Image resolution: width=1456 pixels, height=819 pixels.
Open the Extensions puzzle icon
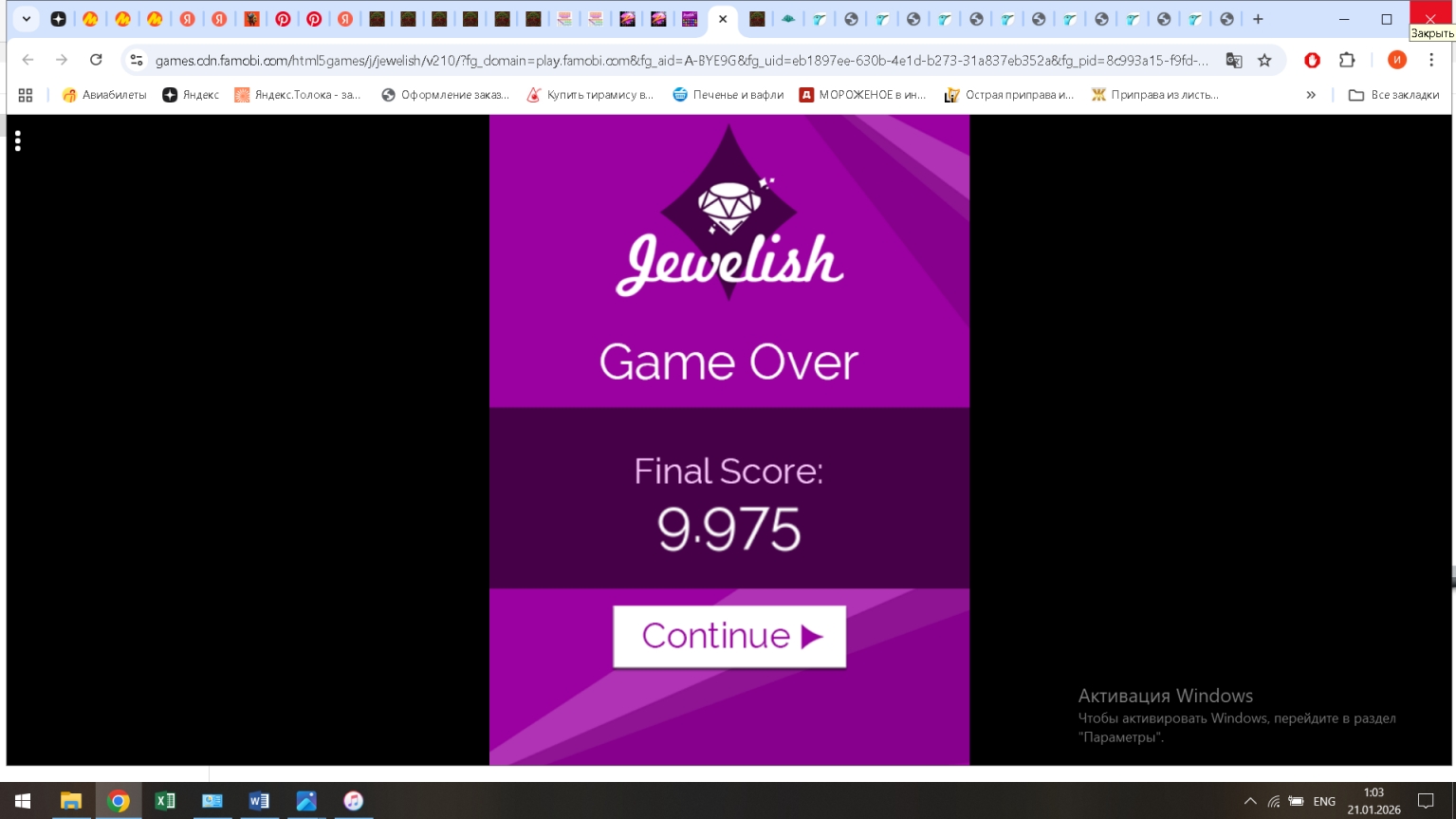1347,60
